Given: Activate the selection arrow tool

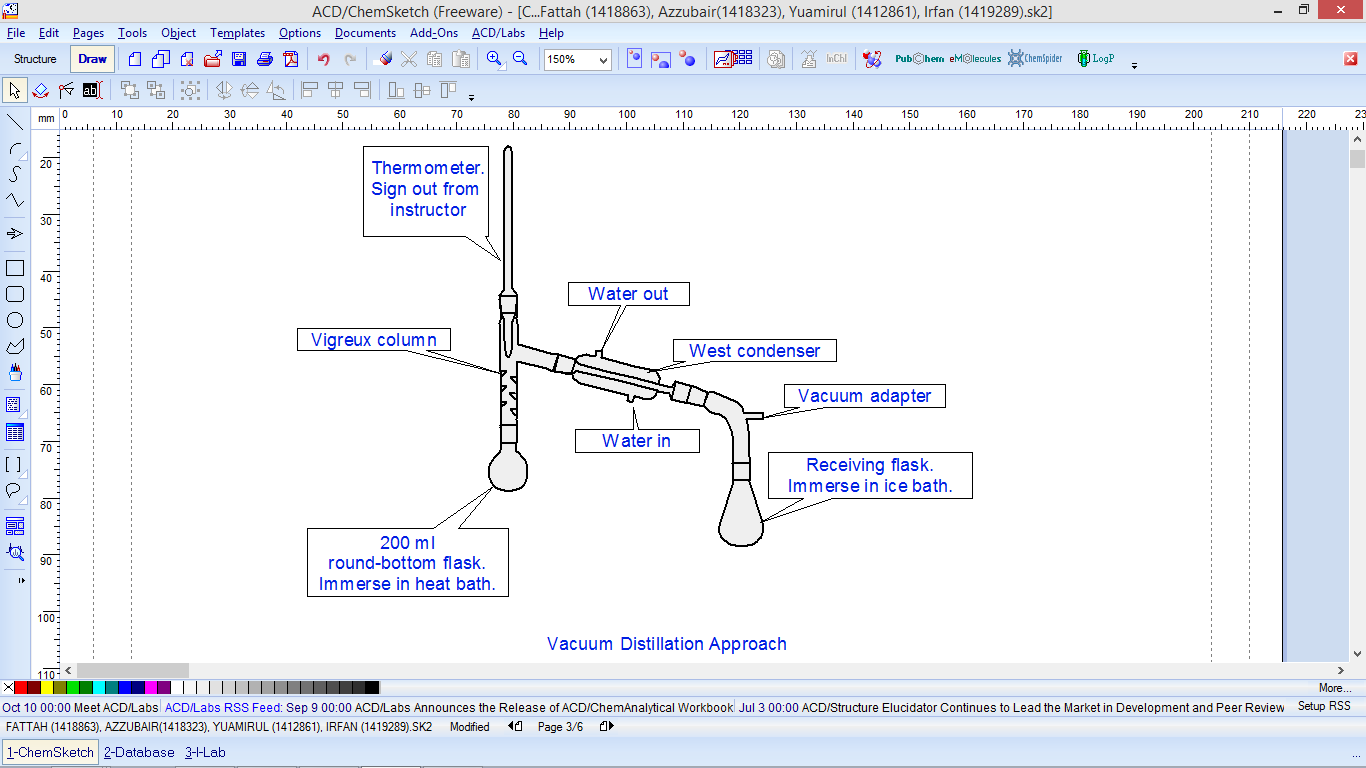Looking at the screenshot, I should point(14,90).
